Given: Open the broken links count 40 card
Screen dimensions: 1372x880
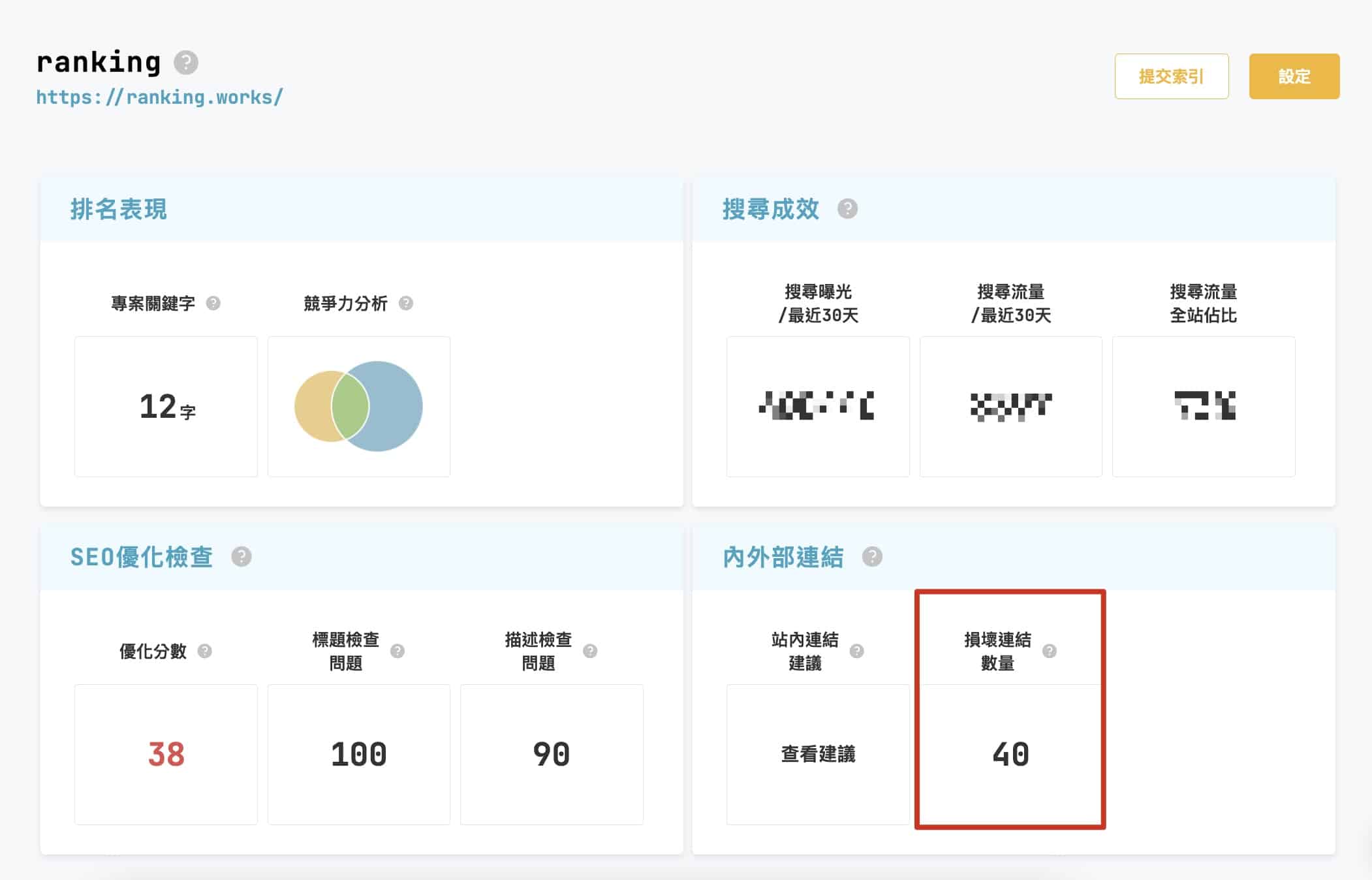Looking at the screenshot, I should click(x=1010, y=754).
